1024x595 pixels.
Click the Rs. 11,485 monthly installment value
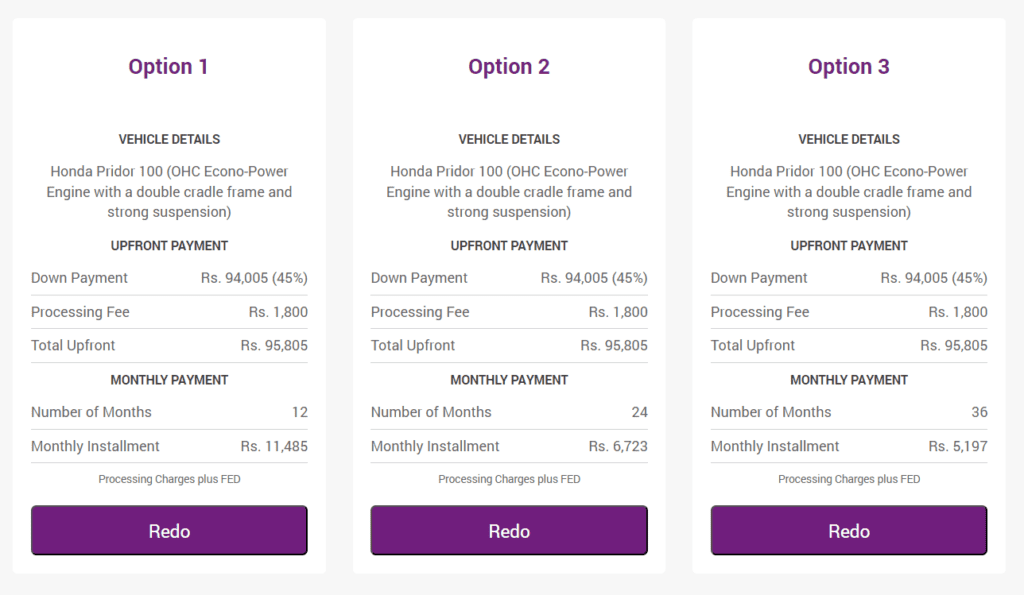(274, 446)
